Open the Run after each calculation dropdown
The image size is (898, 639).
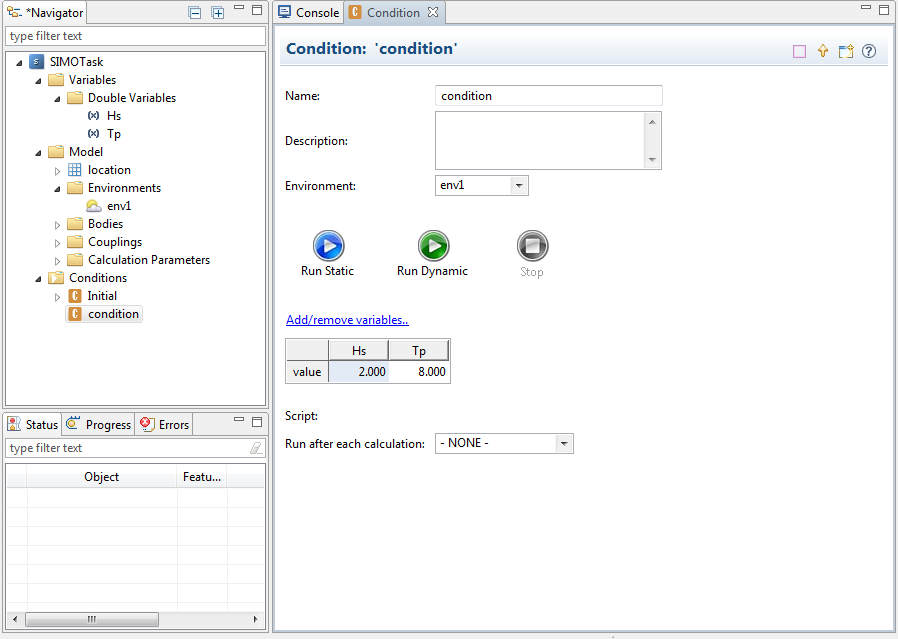pyautogui.click(x=564, y=443)
